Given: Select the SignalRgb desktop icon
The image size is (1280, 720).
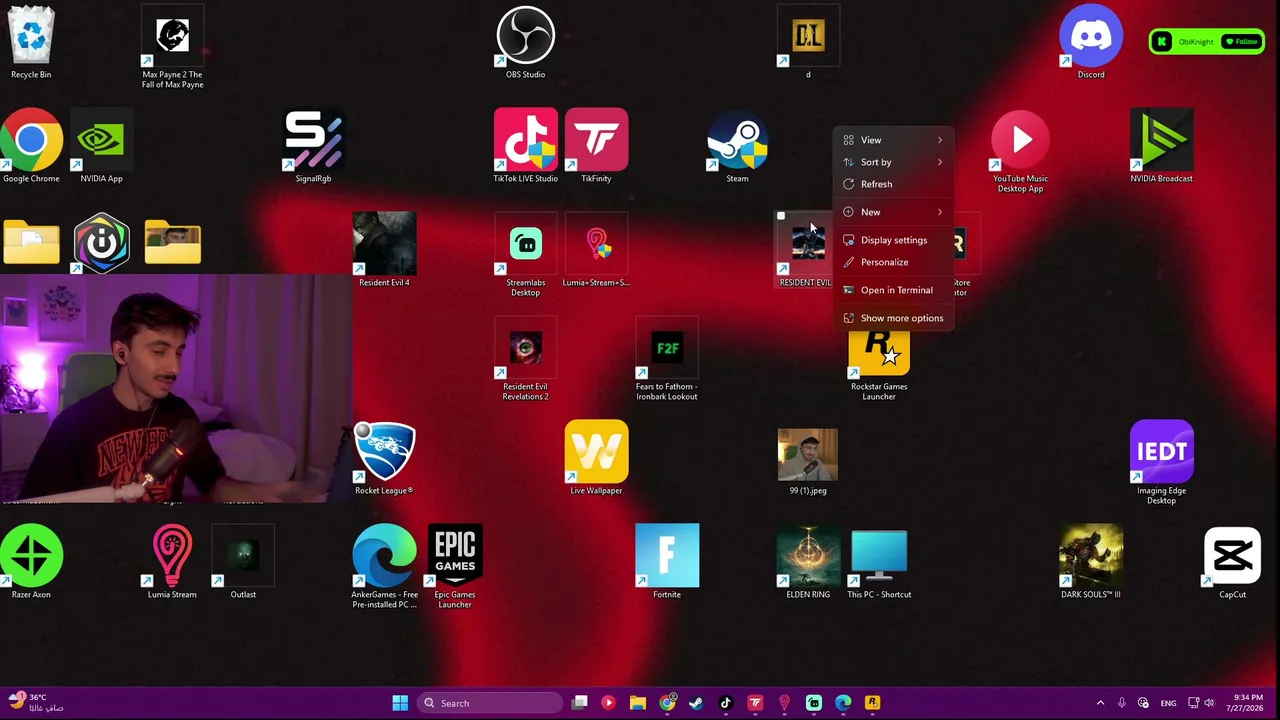Looking at the screenshot, I should 313,147.
